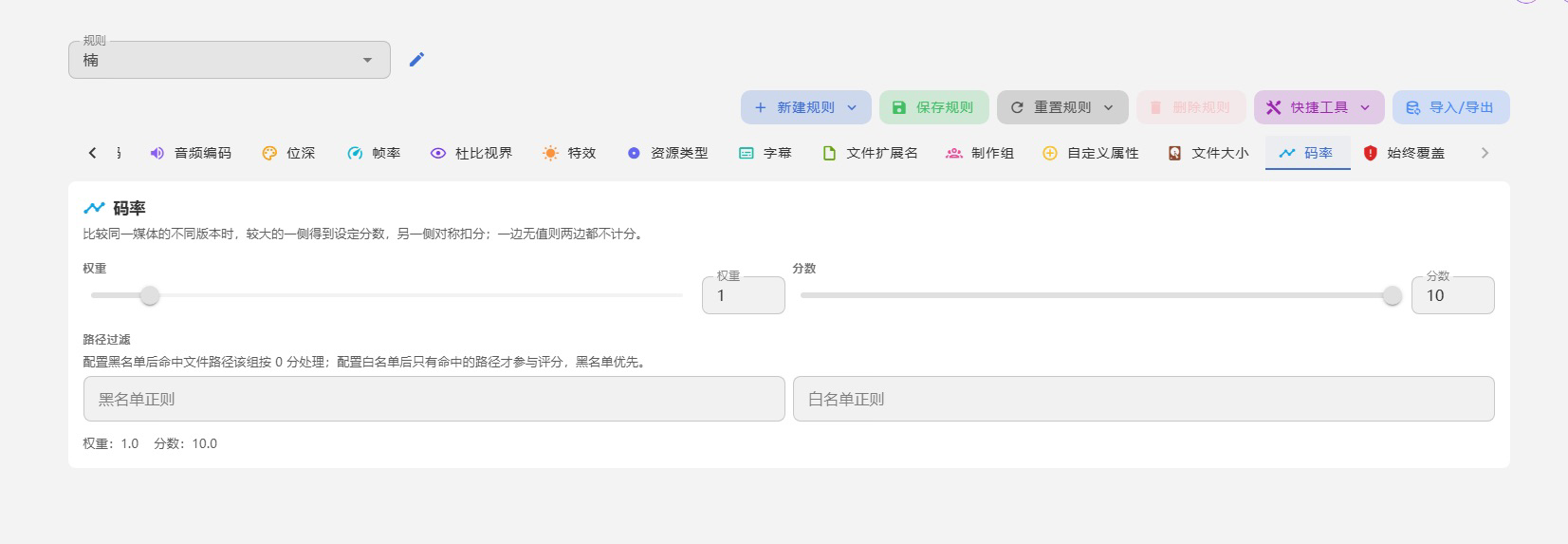
Task: Switch to the 位深 tab
Action: pyautogui.click(x=288, y=153)
